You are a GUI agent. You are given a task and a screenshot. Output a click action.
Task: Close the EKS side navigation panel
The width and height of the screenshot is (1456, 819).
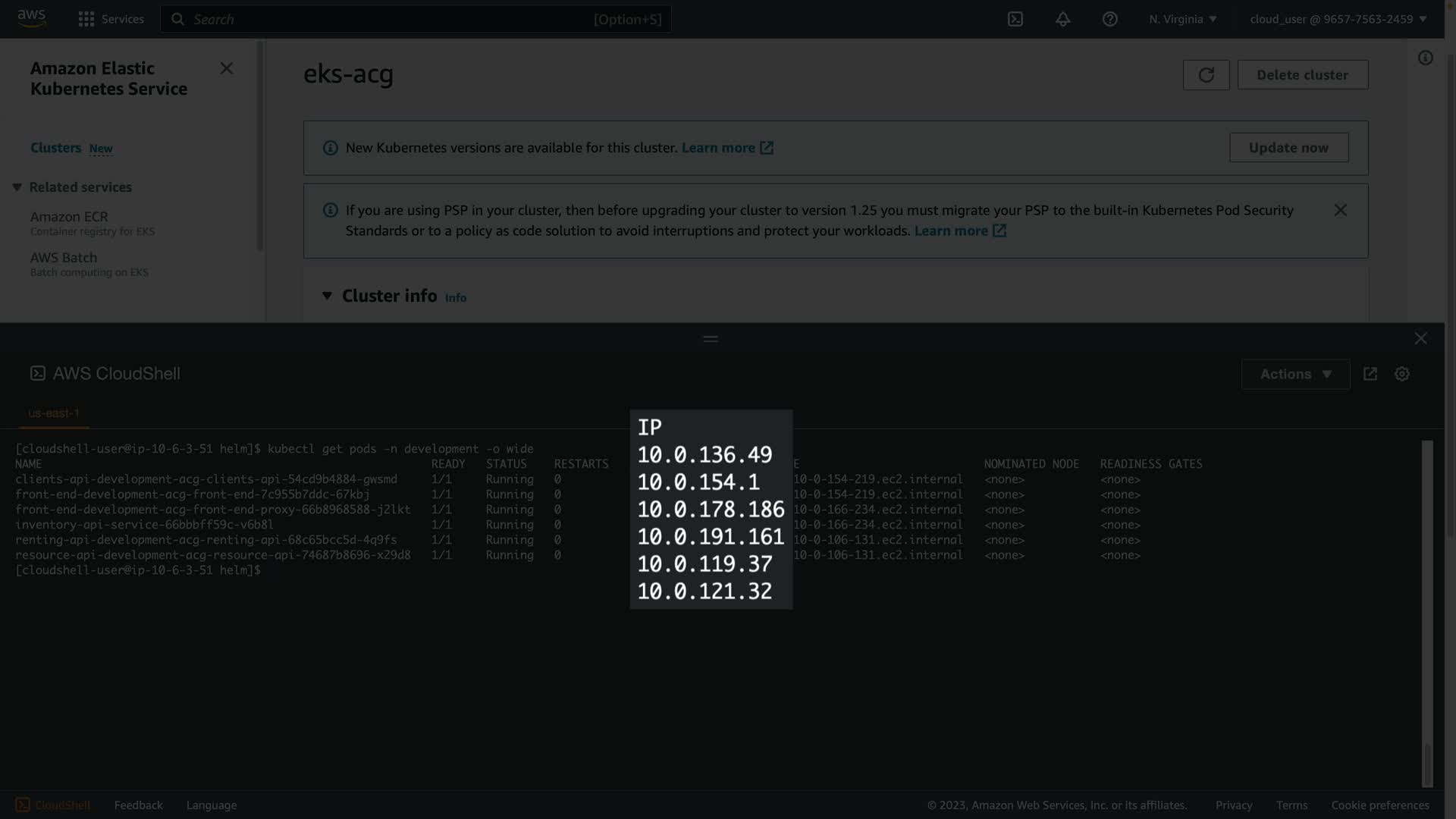point(226,68)
